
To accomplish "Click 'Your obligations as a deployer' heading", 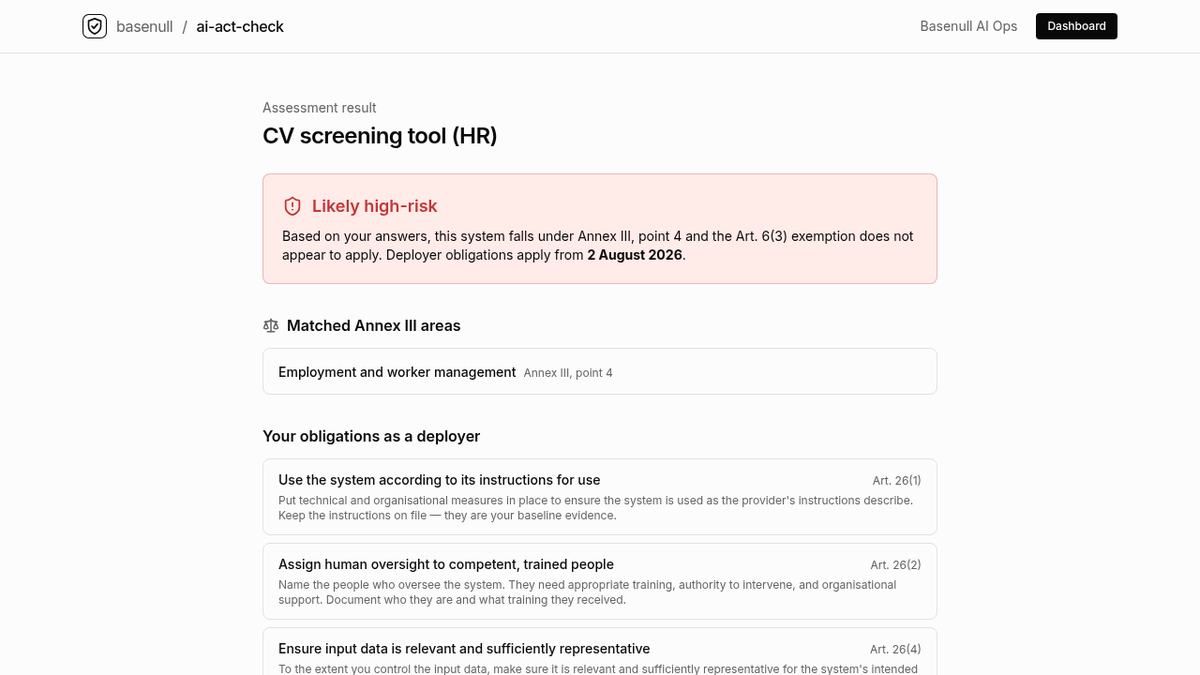I will point(371,436).
